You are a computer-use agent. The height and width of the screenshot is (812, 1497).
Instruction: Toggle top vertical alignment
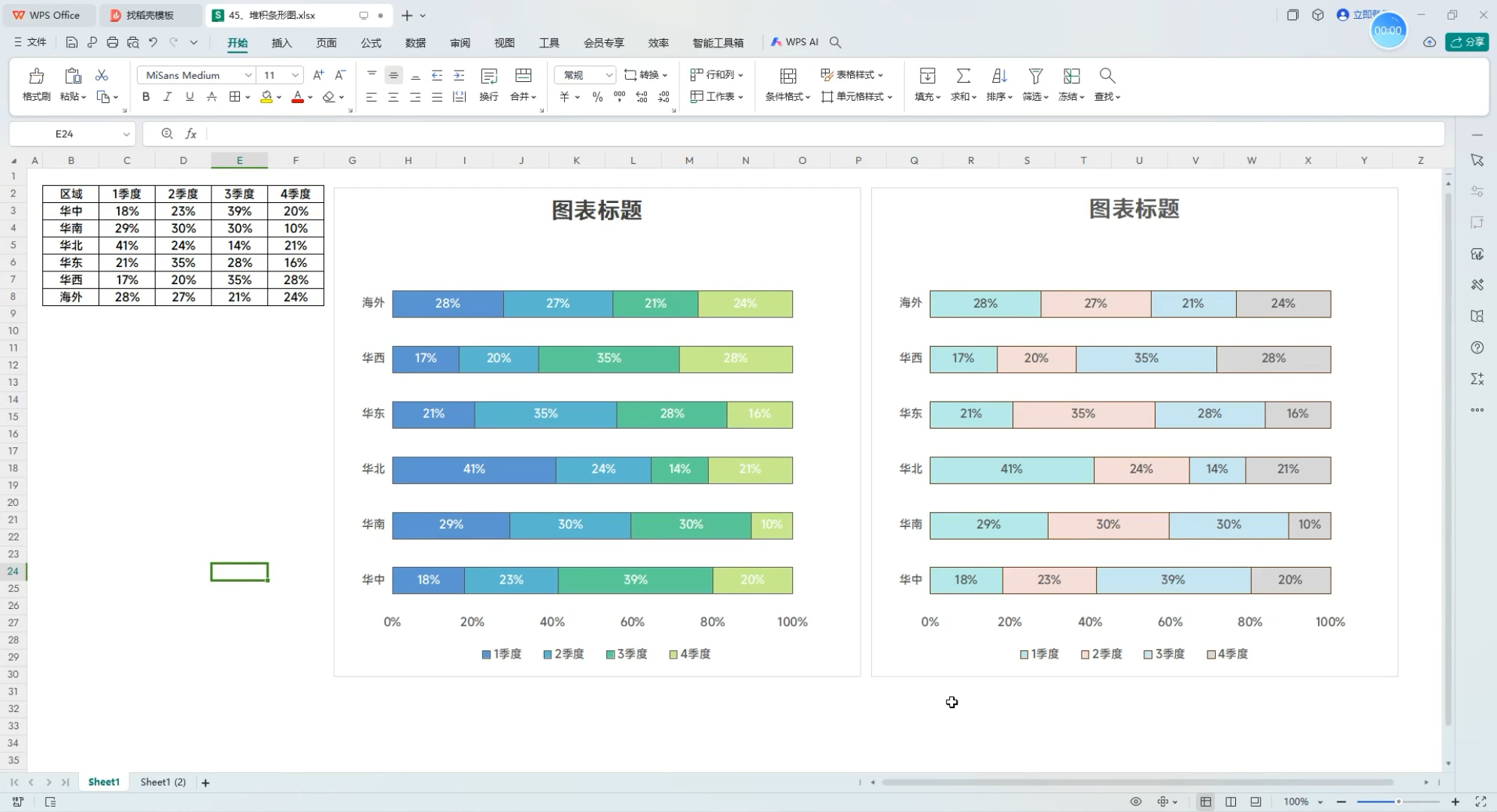[372, 75]
